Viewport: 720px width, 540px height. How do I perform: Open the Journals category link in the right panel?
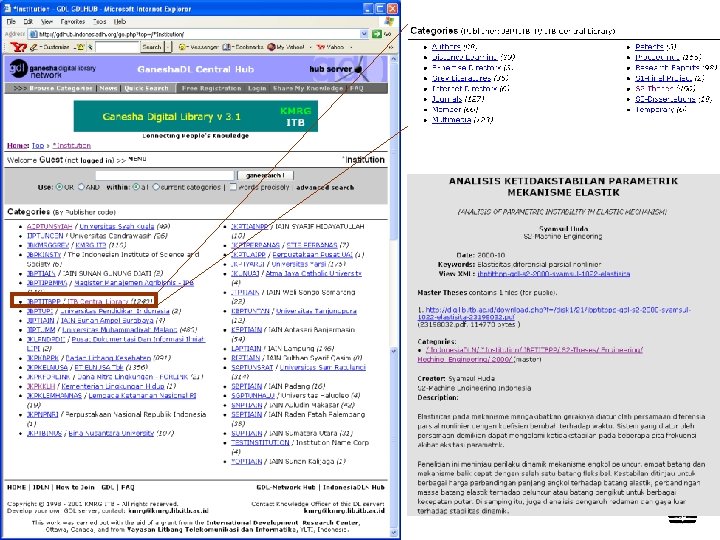[x=447, y=99]
